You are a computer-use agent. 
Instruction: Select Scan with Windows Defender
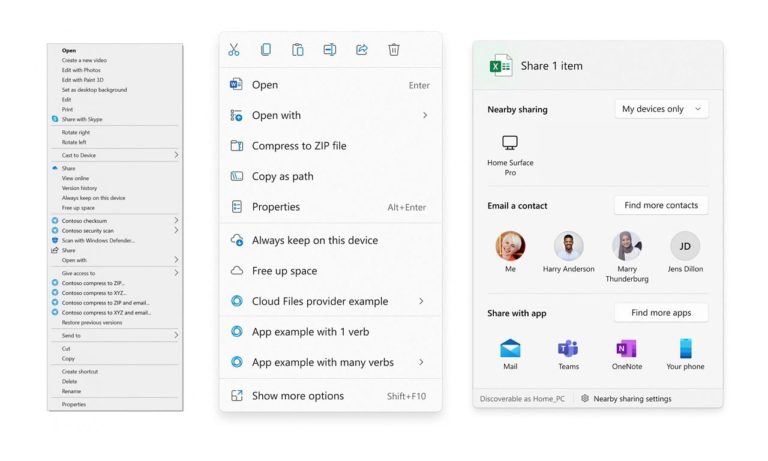click(97, 240)
